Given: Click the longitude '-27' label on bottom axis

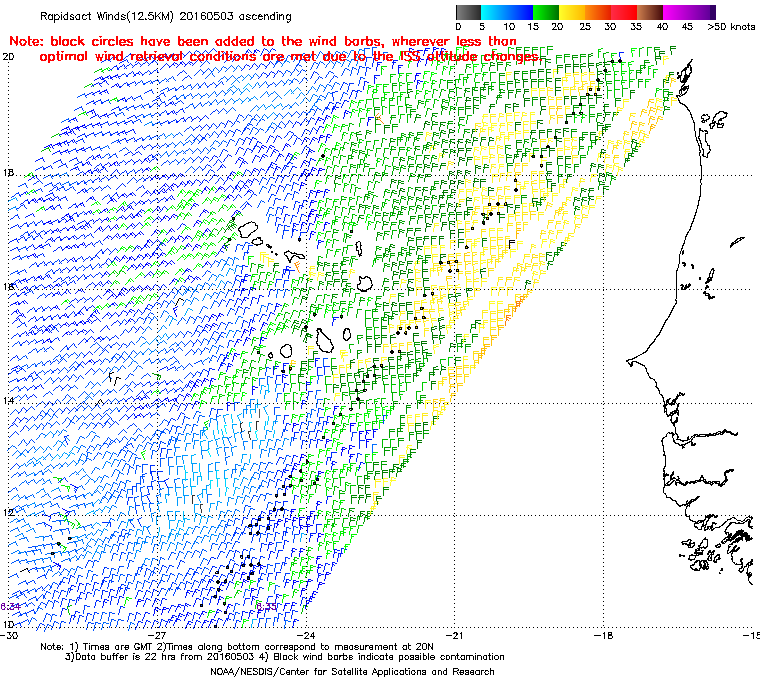Looking at the screenshot, I should pos(158,635).
